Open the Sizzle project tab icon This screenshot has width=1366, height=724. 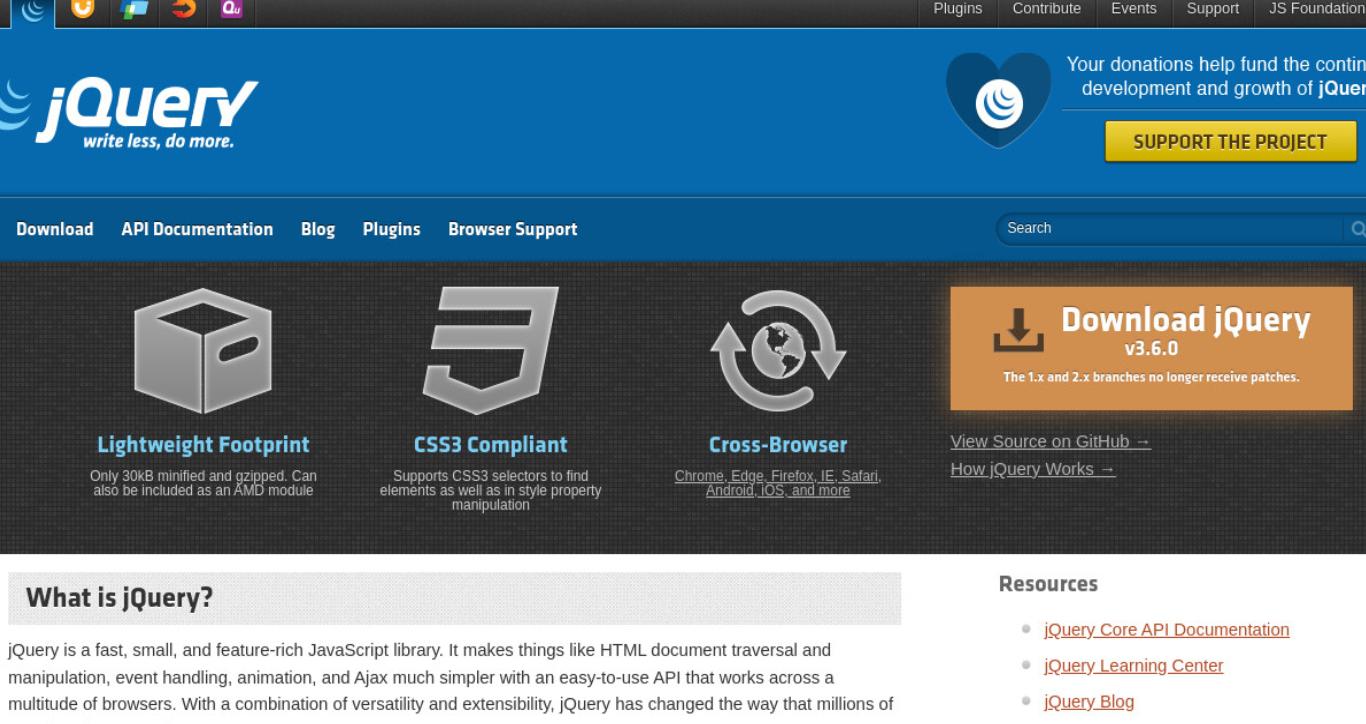coord(183,9)
